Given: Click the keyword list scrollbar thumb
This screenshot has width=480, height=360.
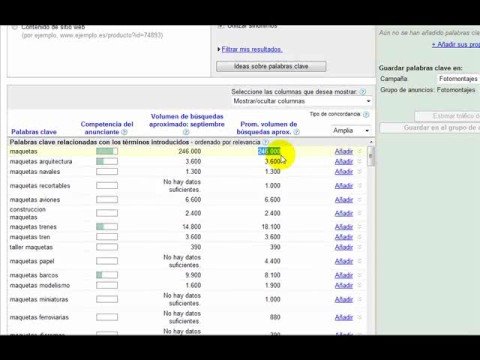Looking at the screenshot, I should tap(371, 156).
